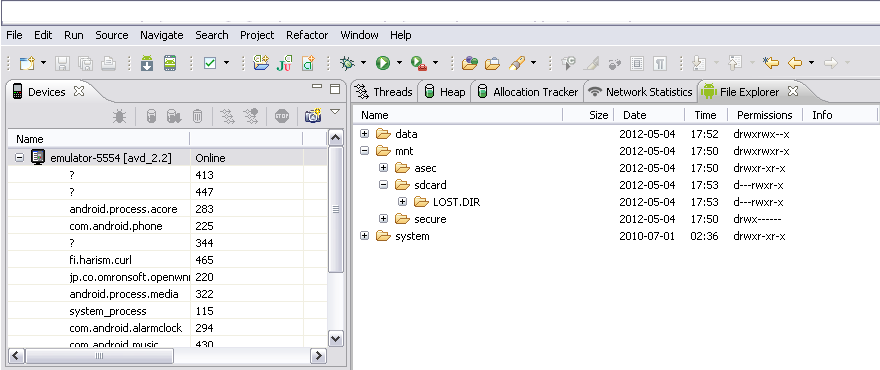
Task: Switch to the Threads tab
Action: 385,92
